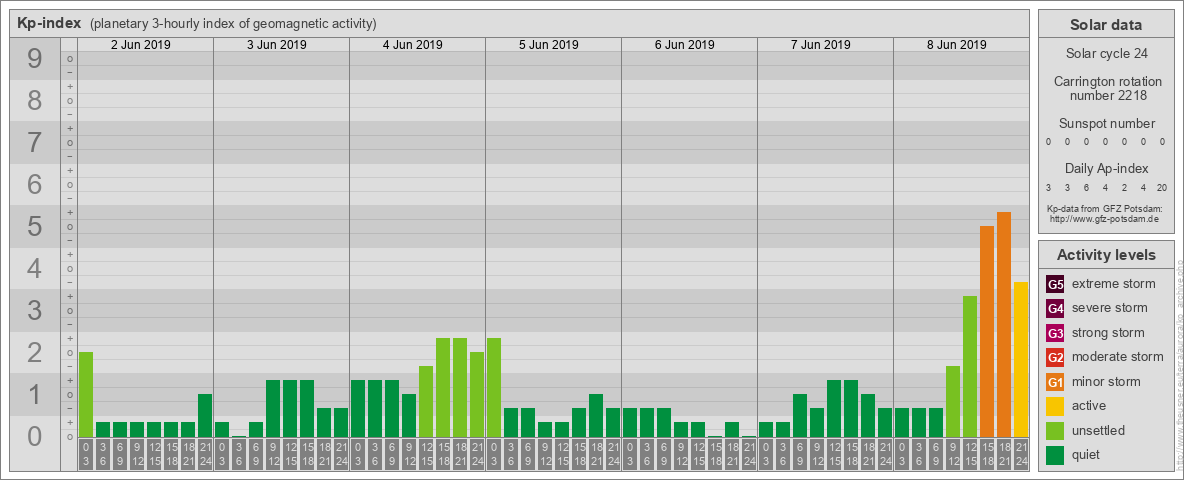Click the 'Kp-index' chart title
1184x480 pixels.
tap(49, 23)
